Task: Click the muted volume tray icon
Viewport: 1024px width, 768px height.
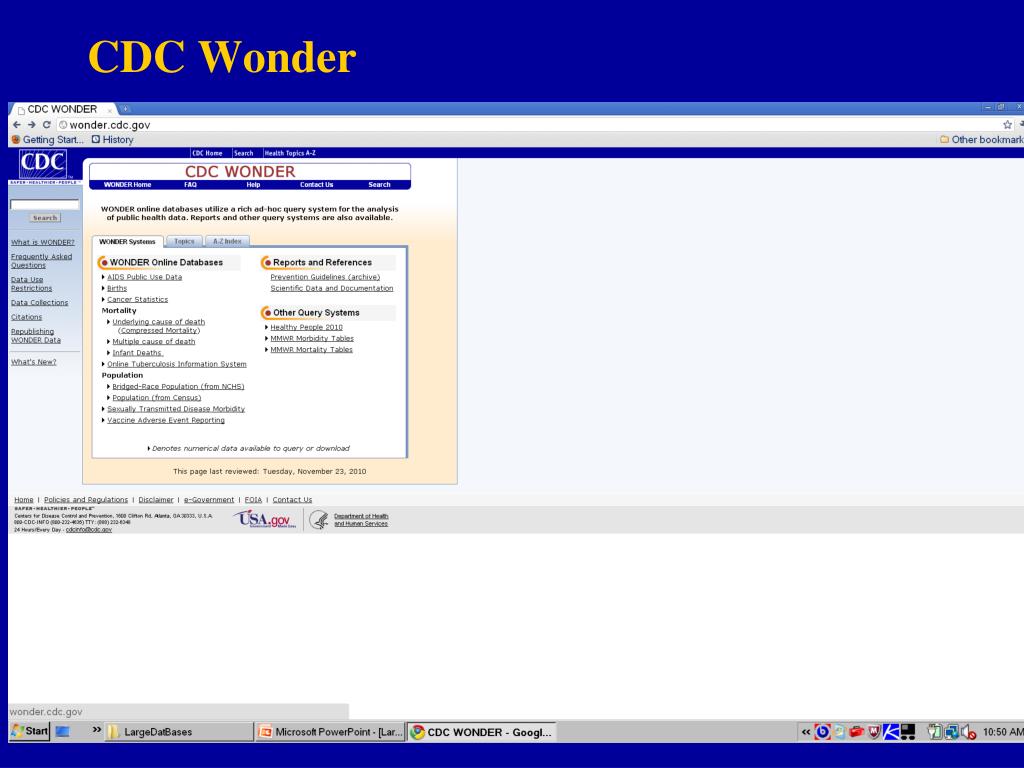Action: click(968, 733)
